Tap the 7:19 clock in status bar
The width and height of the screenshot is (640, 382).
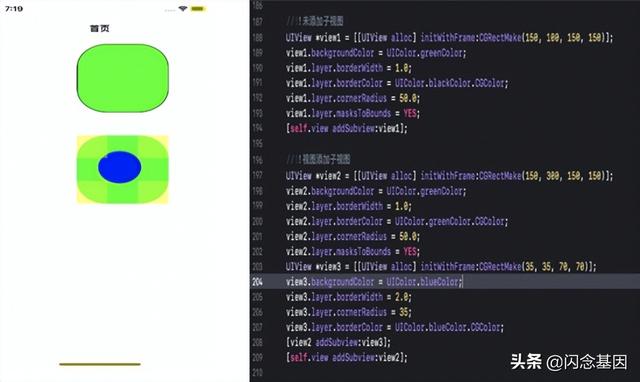[x=14, y=9]
